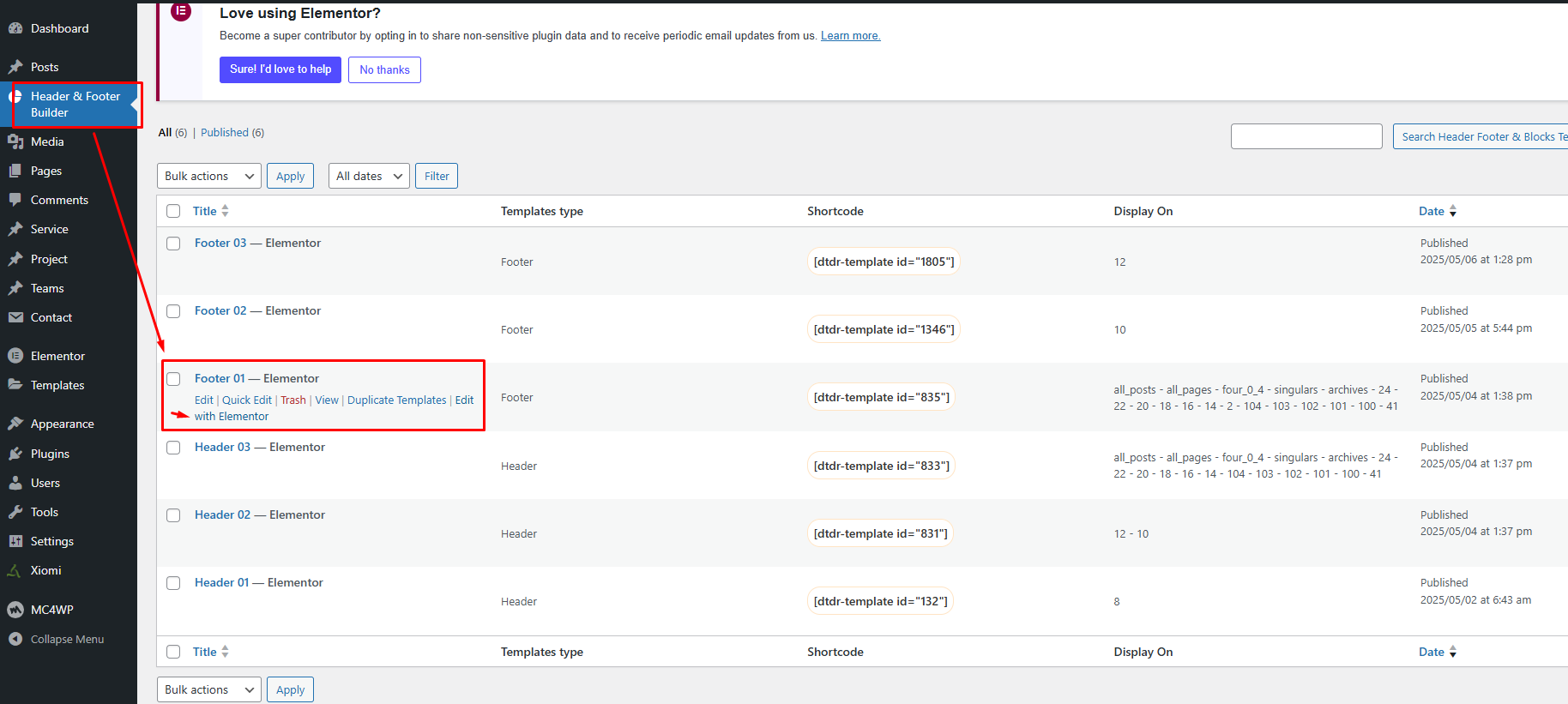
Task: Click the Appearance paintbrush icon
Action: point(15,424)
